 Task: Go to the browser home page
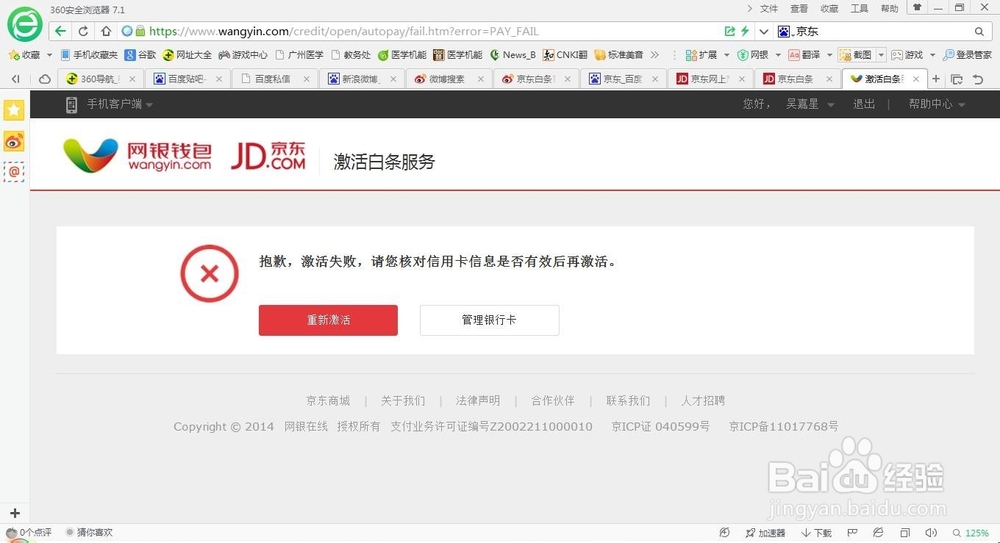click(x=106, y=31)
